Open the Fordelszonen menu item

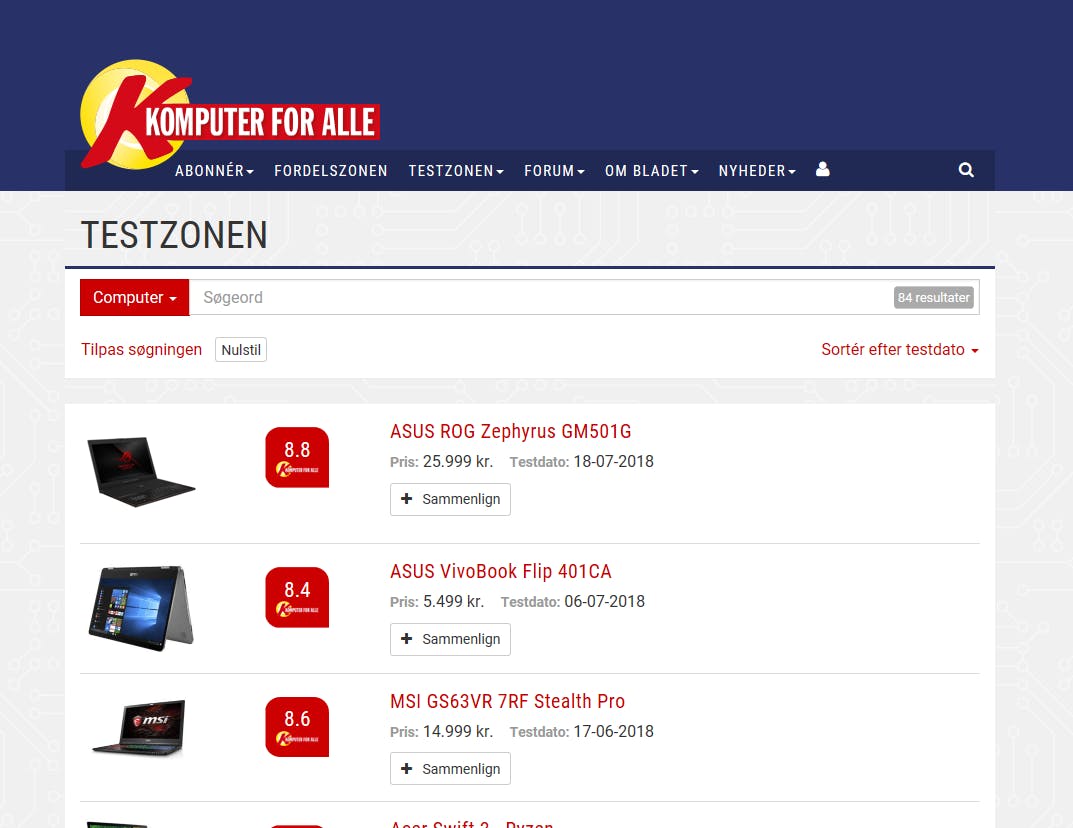click(331, 170)
